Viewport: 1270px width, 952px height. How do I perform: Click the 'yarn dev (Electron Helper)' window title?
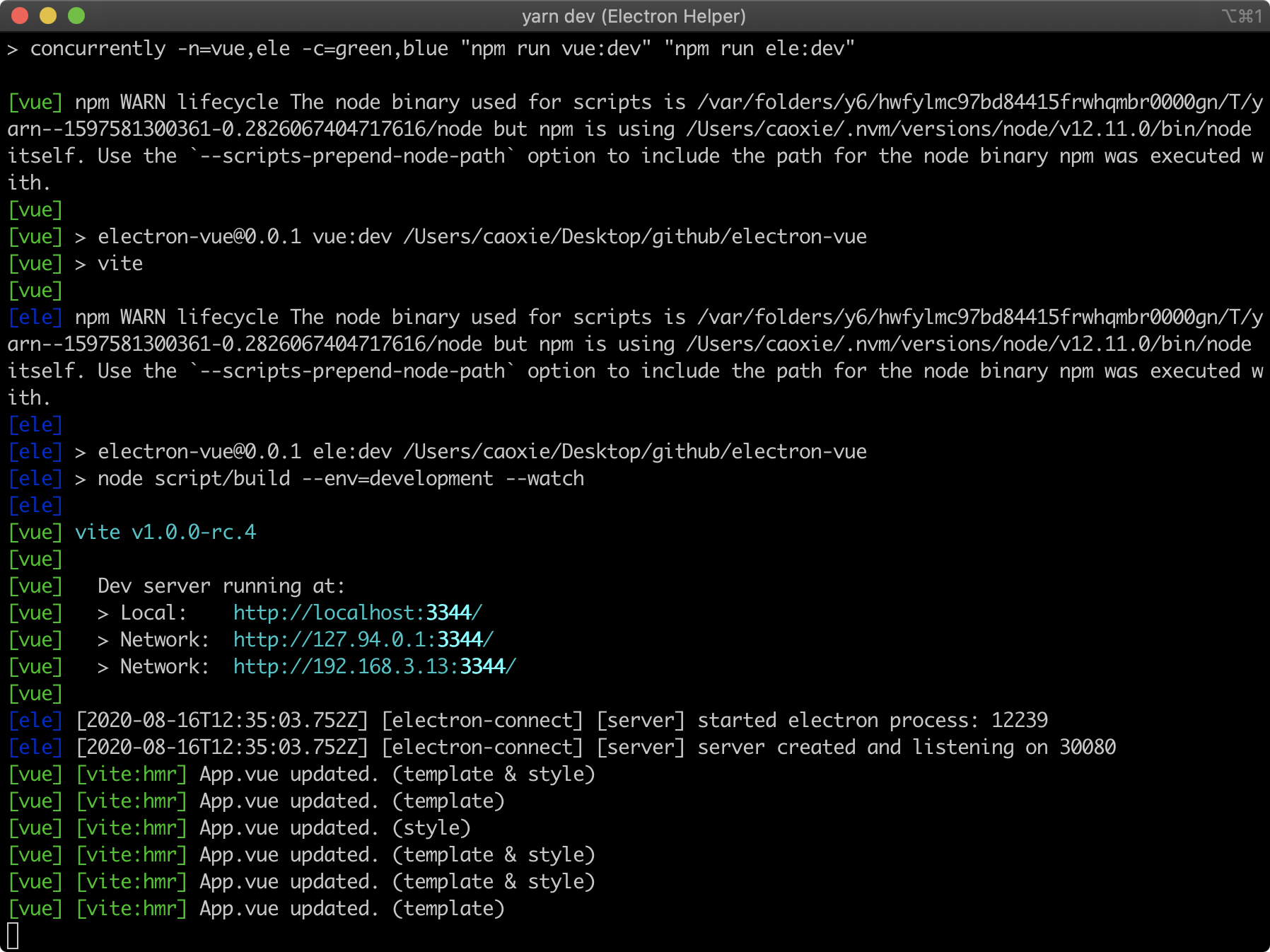[634, 16]
